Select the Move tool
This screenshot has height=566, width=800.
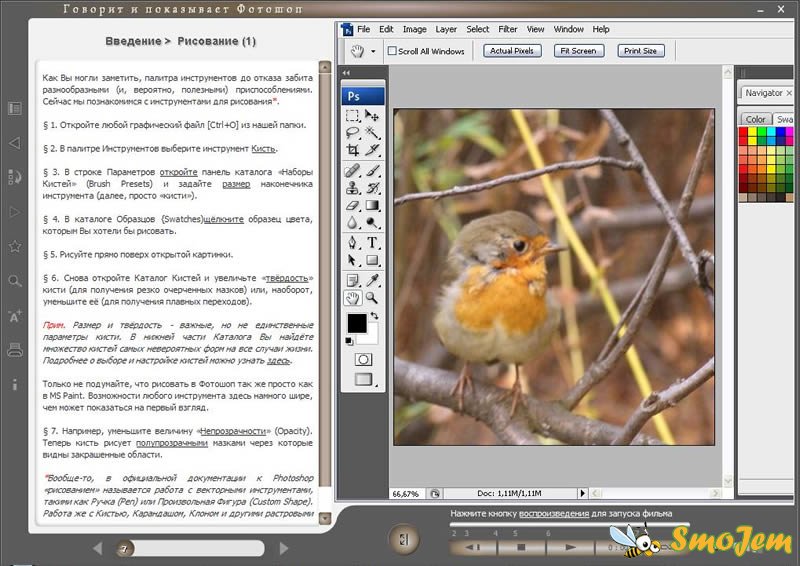click(x=372, y=115)
